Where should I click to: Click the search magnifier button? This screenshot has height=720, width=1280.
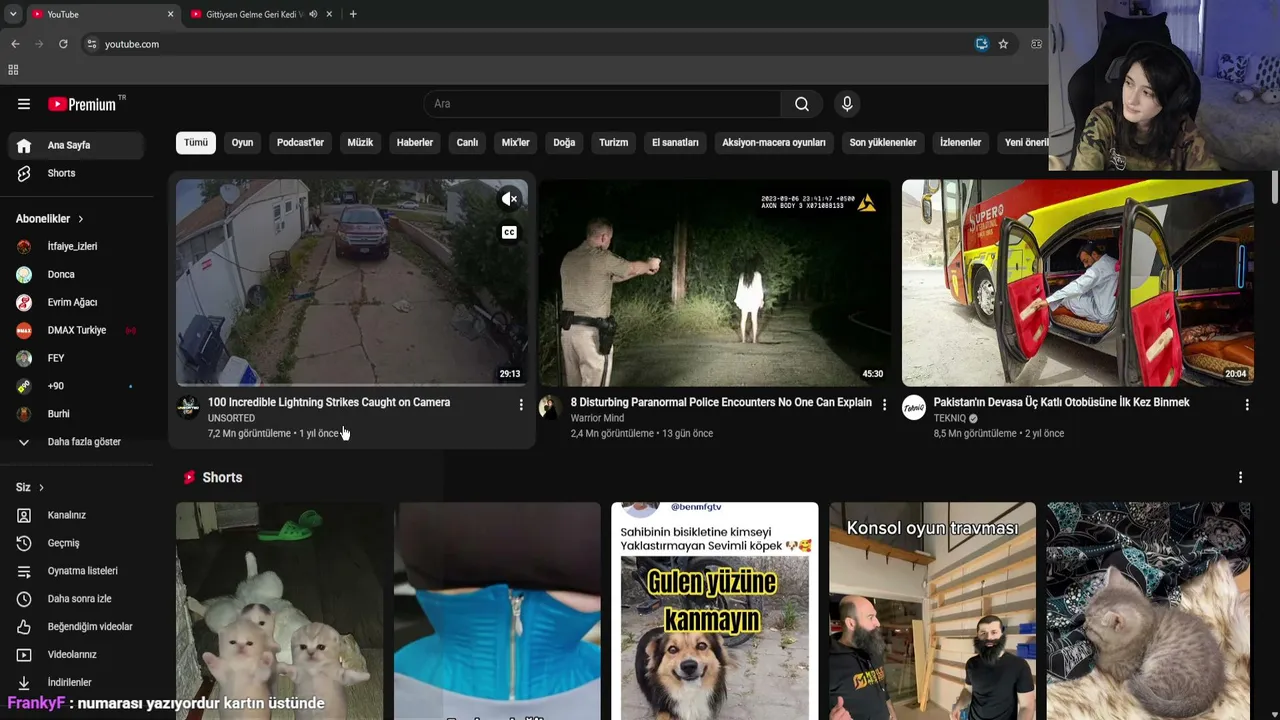pyautogui.click(x=802, y=104)
